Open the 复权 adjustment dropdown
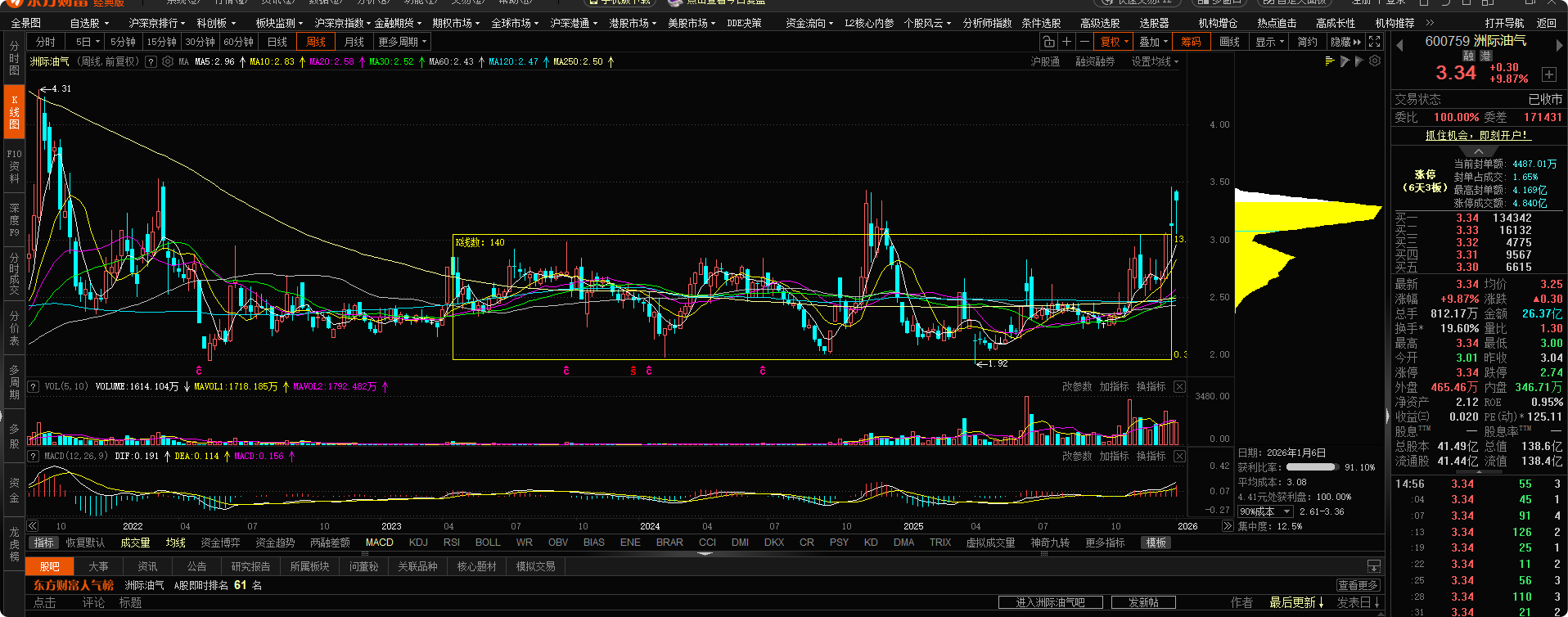This screenshot has height=617, width=1568. [1114, 42]
